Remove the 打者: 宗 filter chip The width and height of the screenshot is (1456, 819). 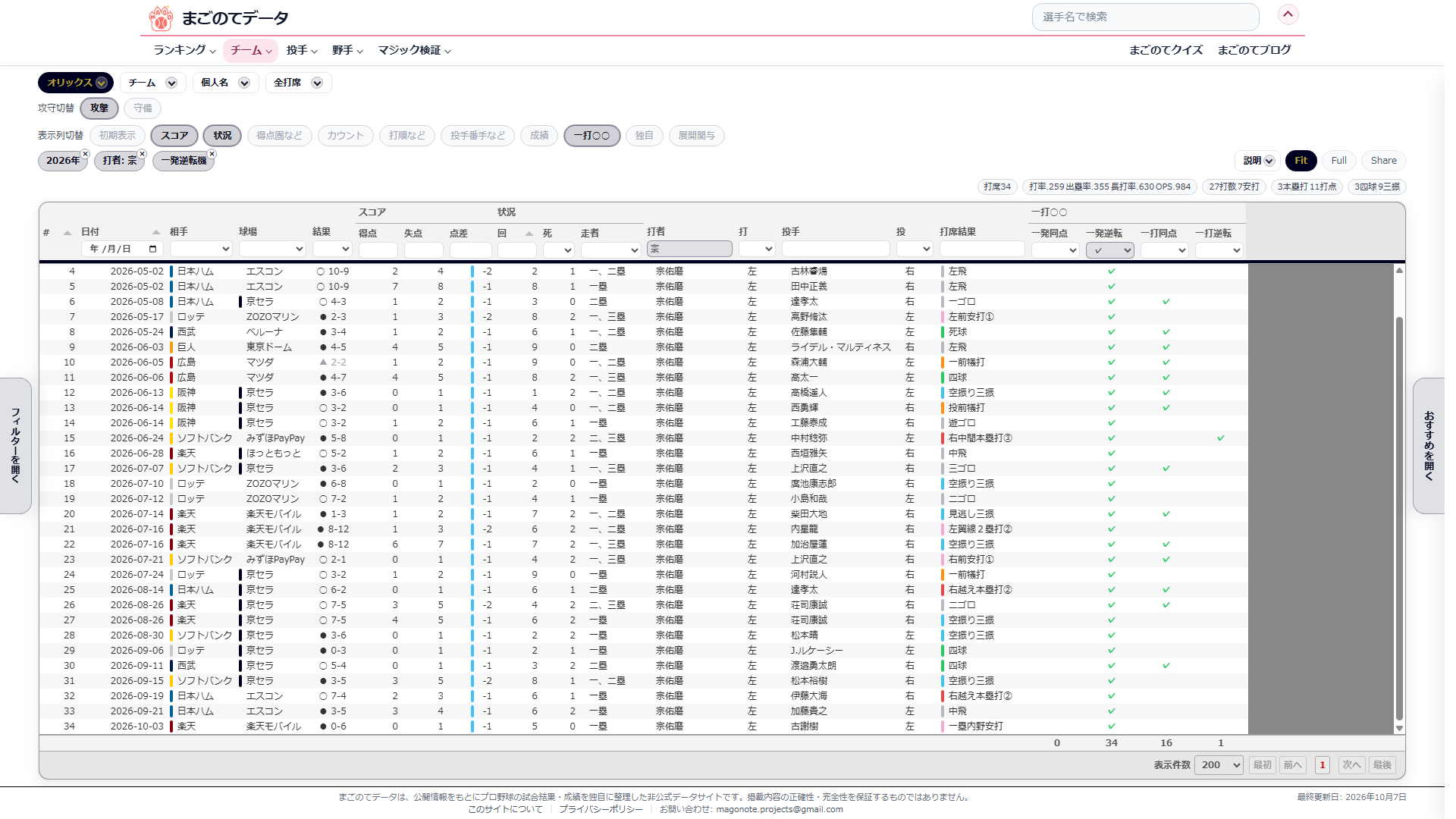(142, 154)
